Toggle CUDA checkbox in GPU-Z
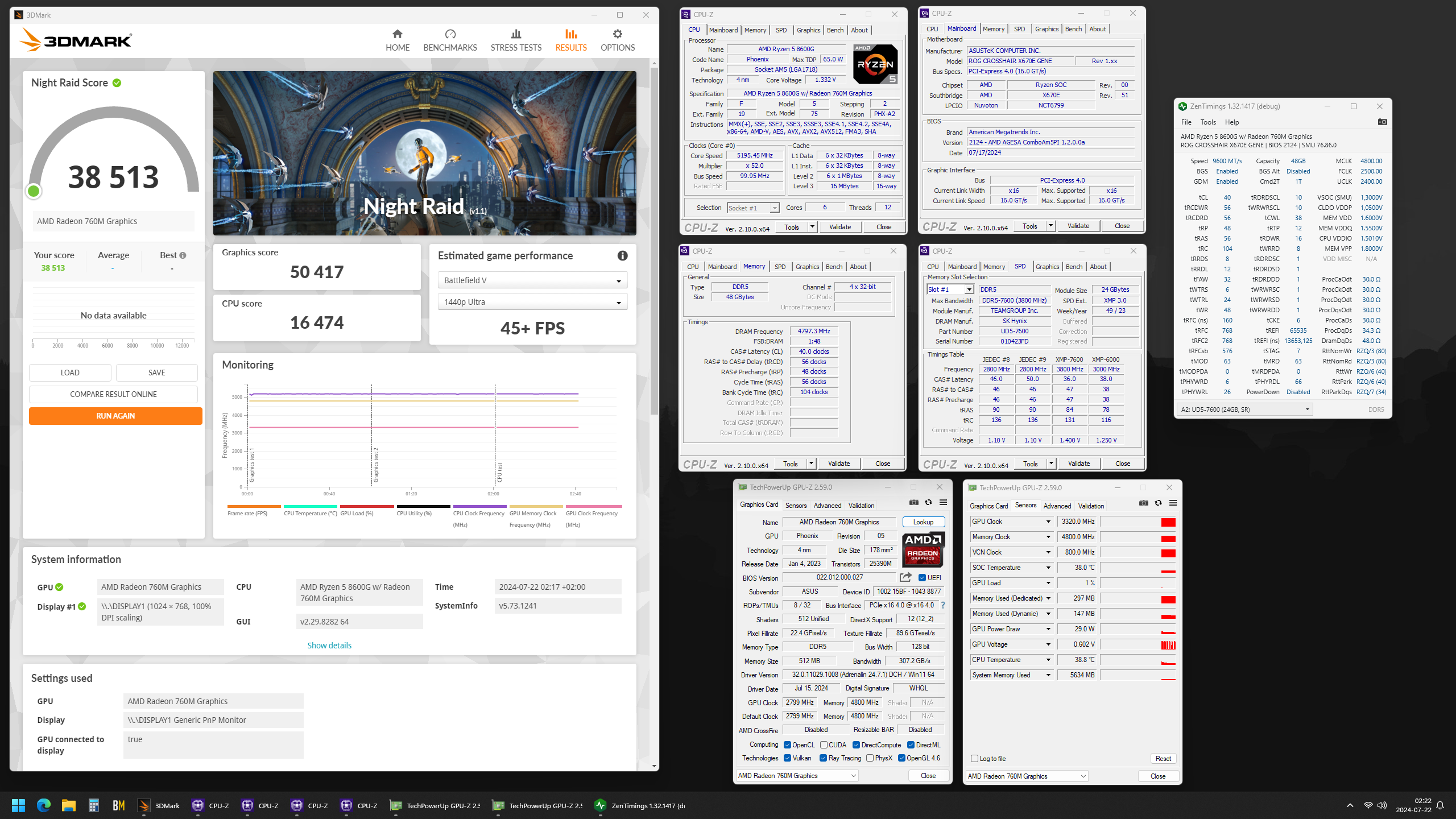Screen dimensions: 1456x819 824,745
